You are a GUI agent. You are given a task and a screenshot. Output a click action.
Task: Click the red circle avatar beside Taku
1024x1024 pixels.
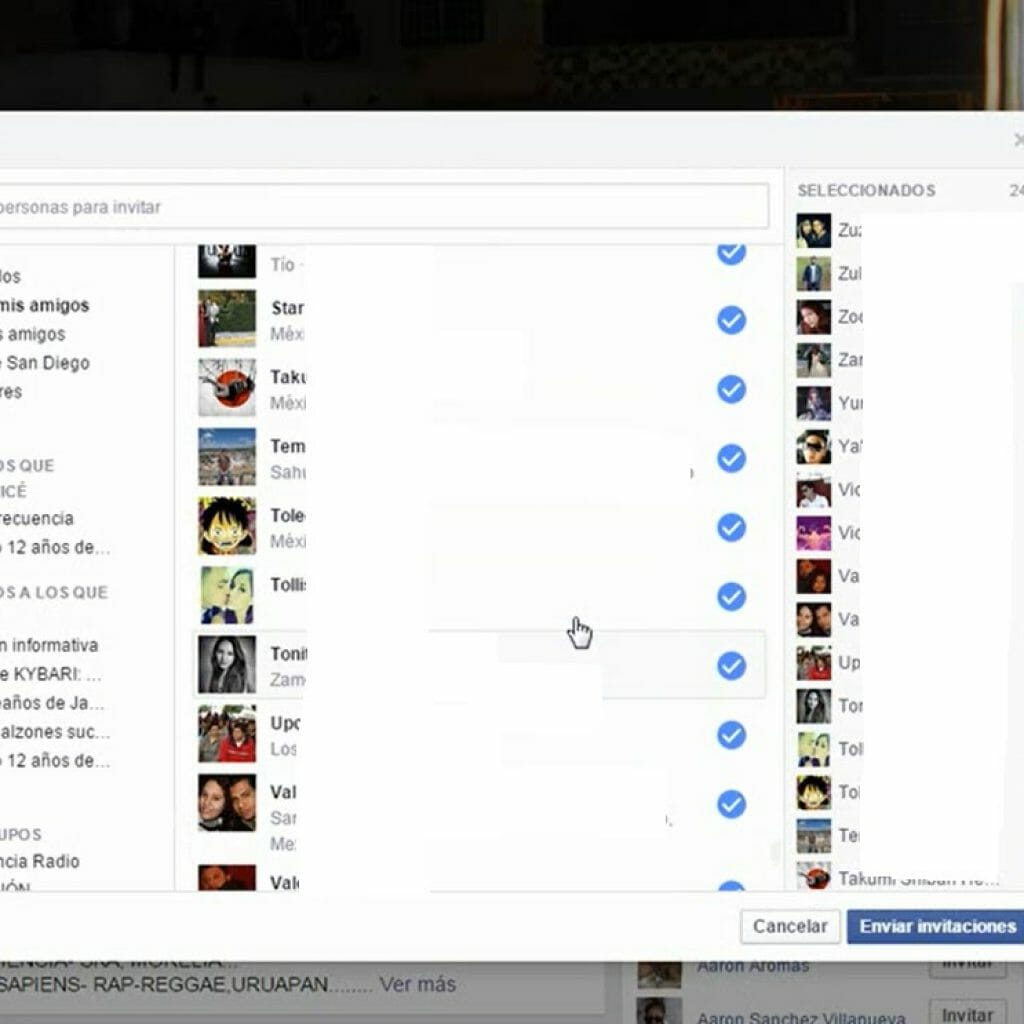[227, 388]
